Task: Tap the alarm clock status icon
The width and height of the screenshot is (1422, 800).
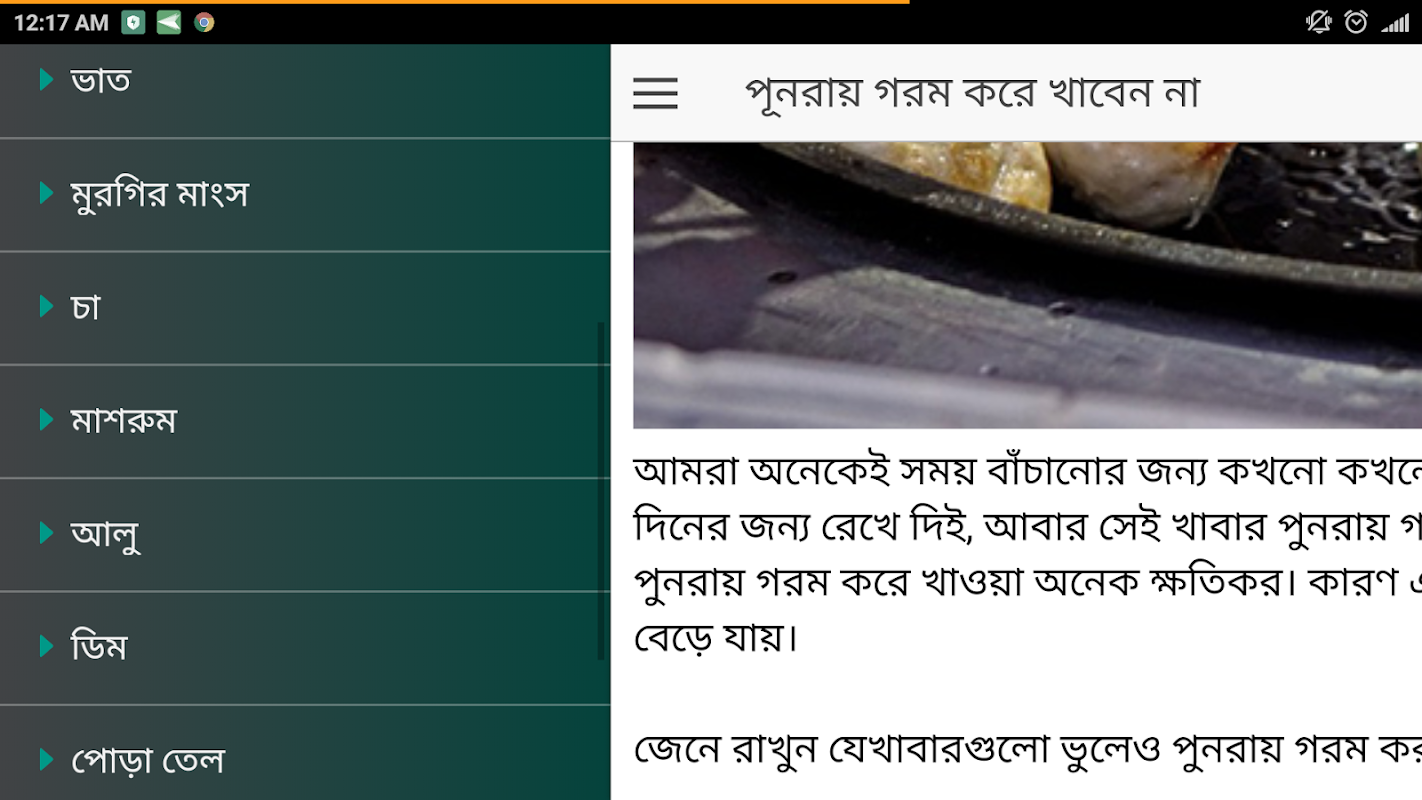Action: tap(1356, 22)
